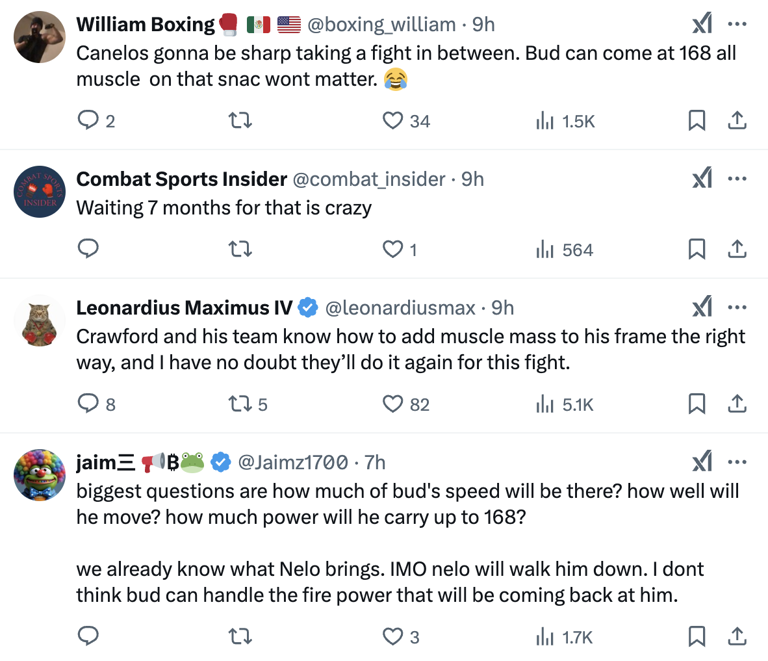Click Grok icon on Combat Sports Insider tweet
This screenshot has width=768, height=661.
[703, 179]
